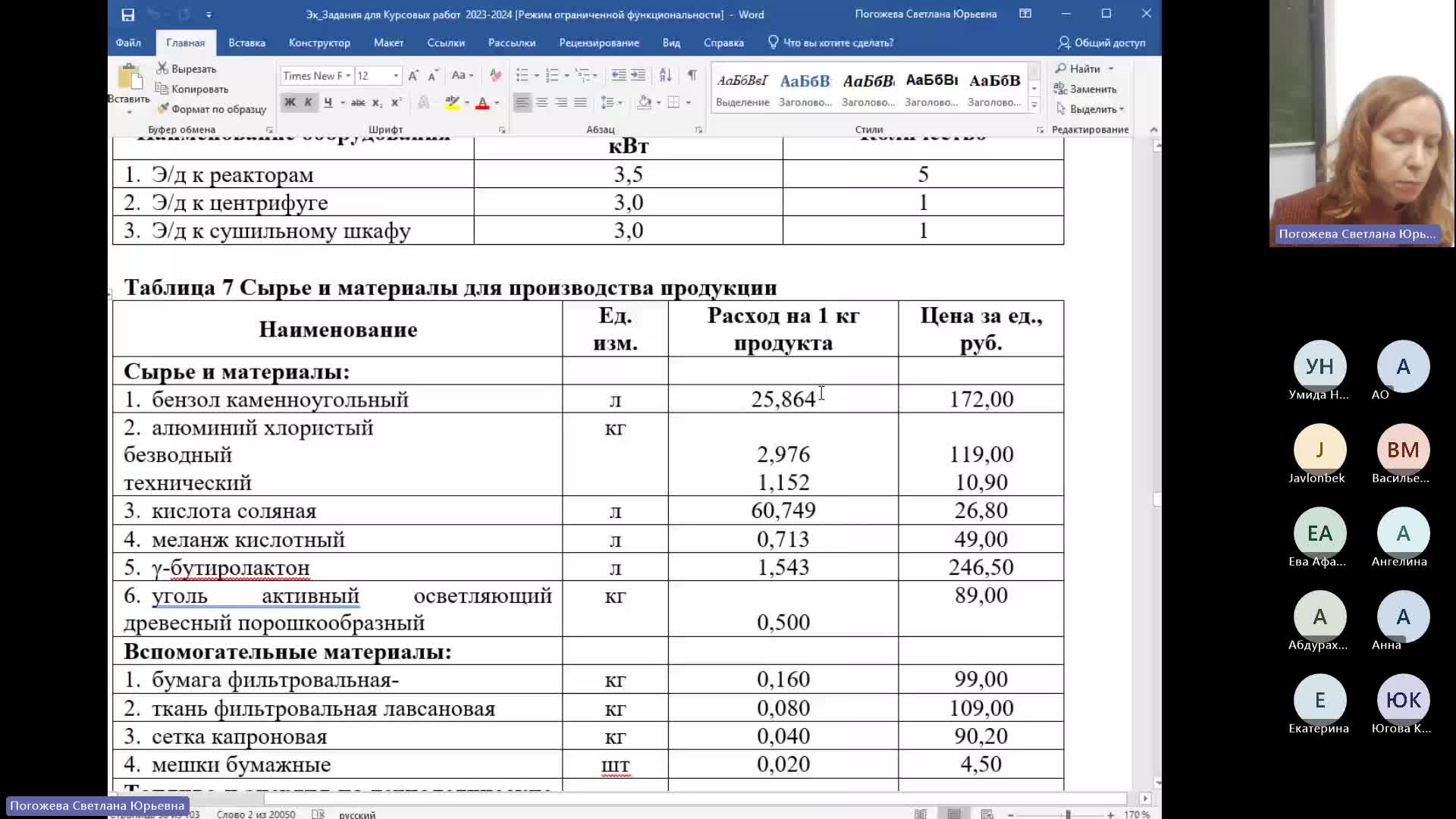
Task: Align text left
Action: [x=522, y=102]
